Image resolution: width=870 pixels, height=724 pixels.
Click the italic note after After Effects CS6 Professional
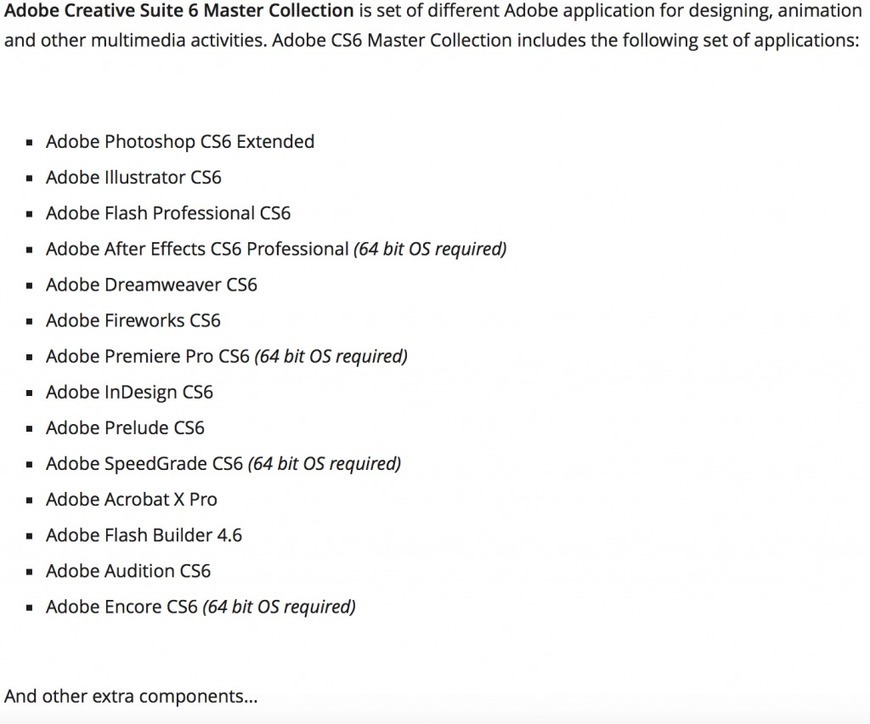tap(430, 249)
